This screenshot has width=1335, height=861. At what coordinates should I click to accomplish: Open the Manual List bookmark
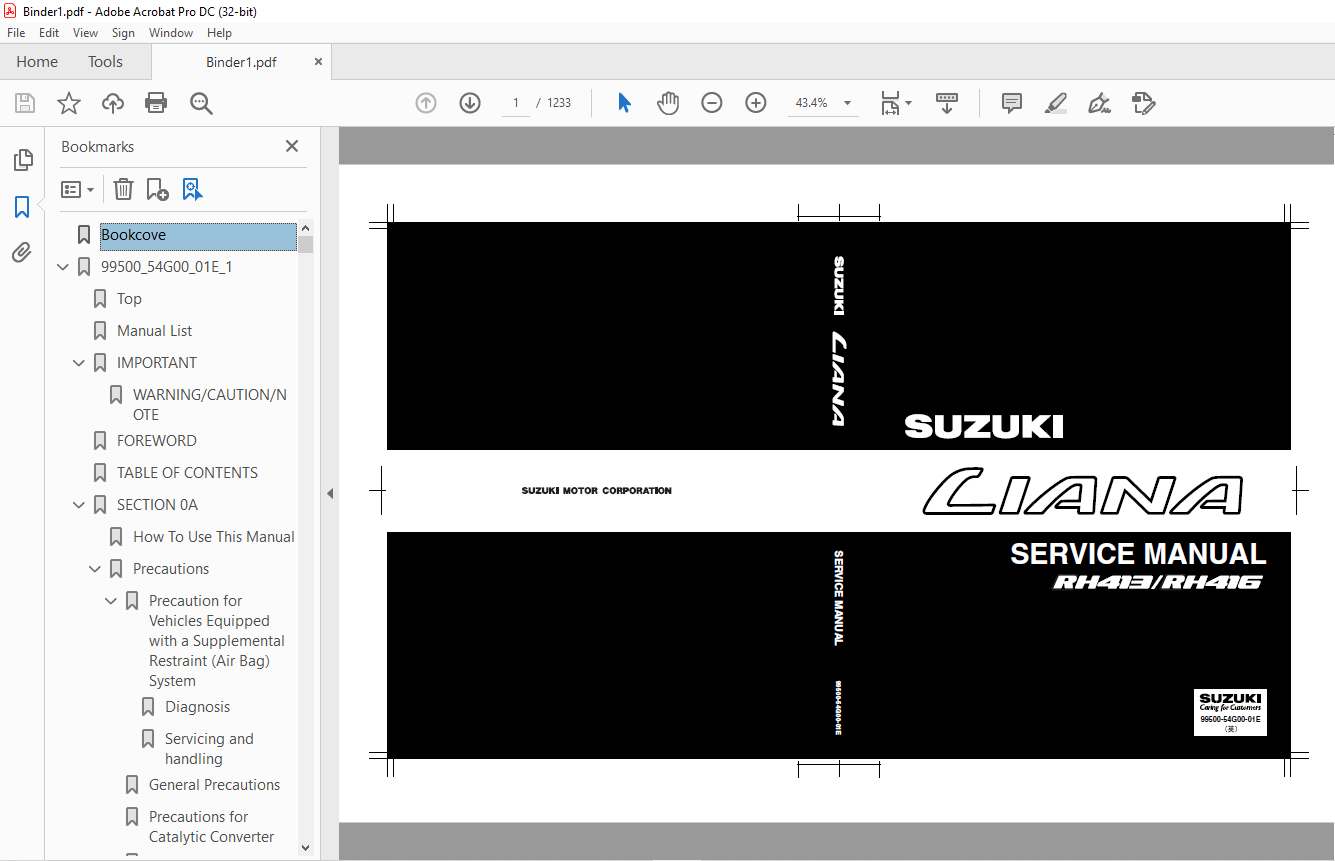coord(155,331)
